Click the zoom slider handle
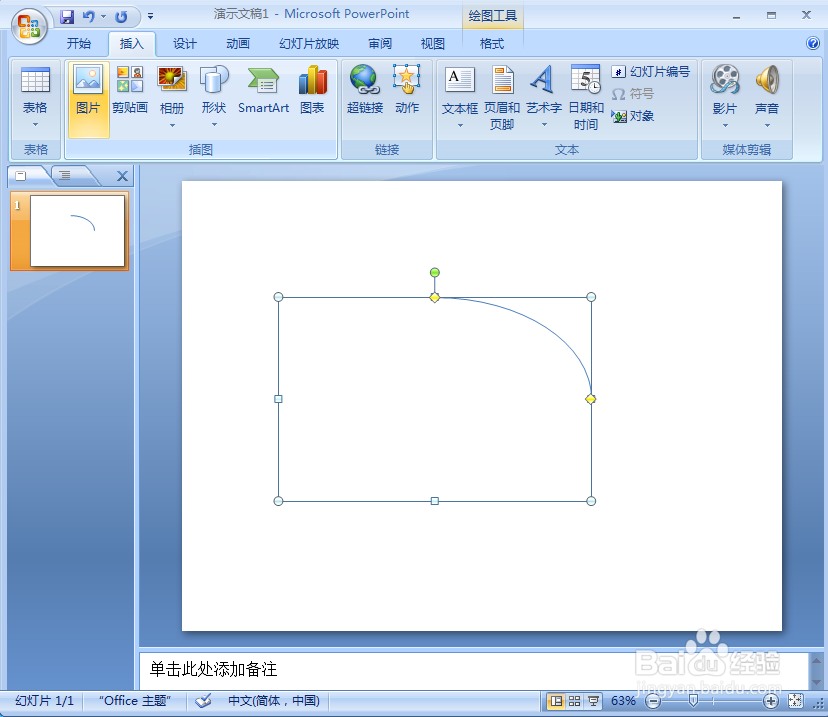This screenshot has height=717, width=828. click(693, 701)
